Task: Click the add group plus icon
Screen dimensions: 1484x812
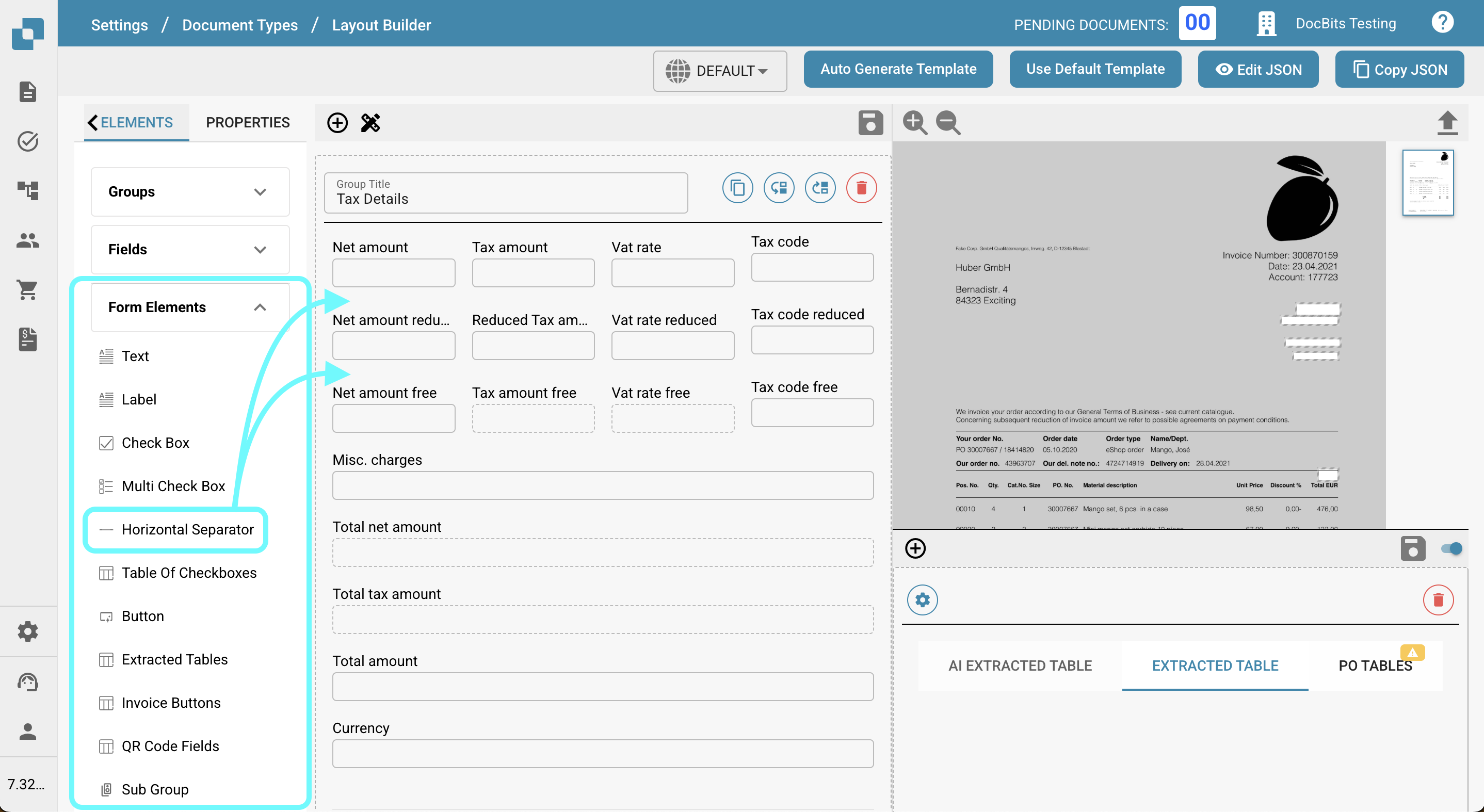Action: point(337,123)
